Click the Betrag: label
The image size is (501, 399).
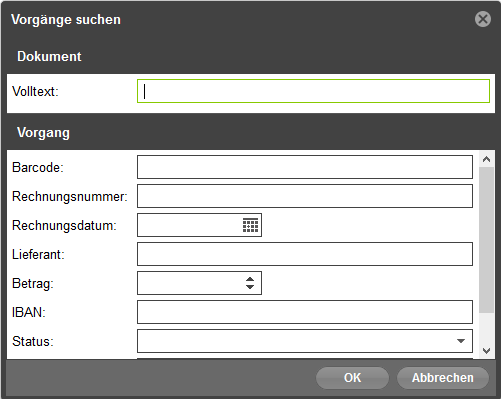33,284
